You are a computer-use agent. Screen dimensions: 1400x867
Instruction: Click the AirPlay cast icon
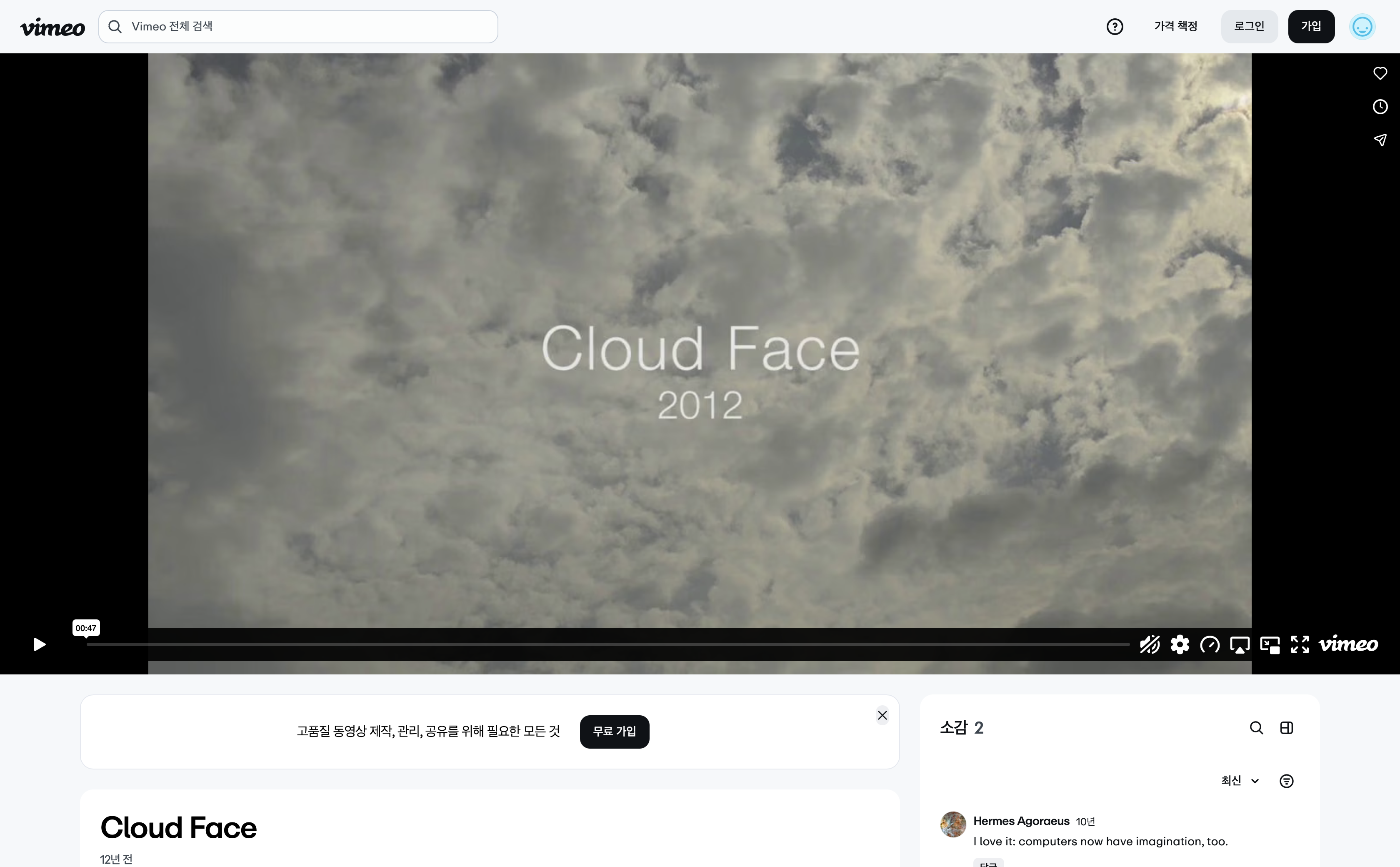[1240, 644]
